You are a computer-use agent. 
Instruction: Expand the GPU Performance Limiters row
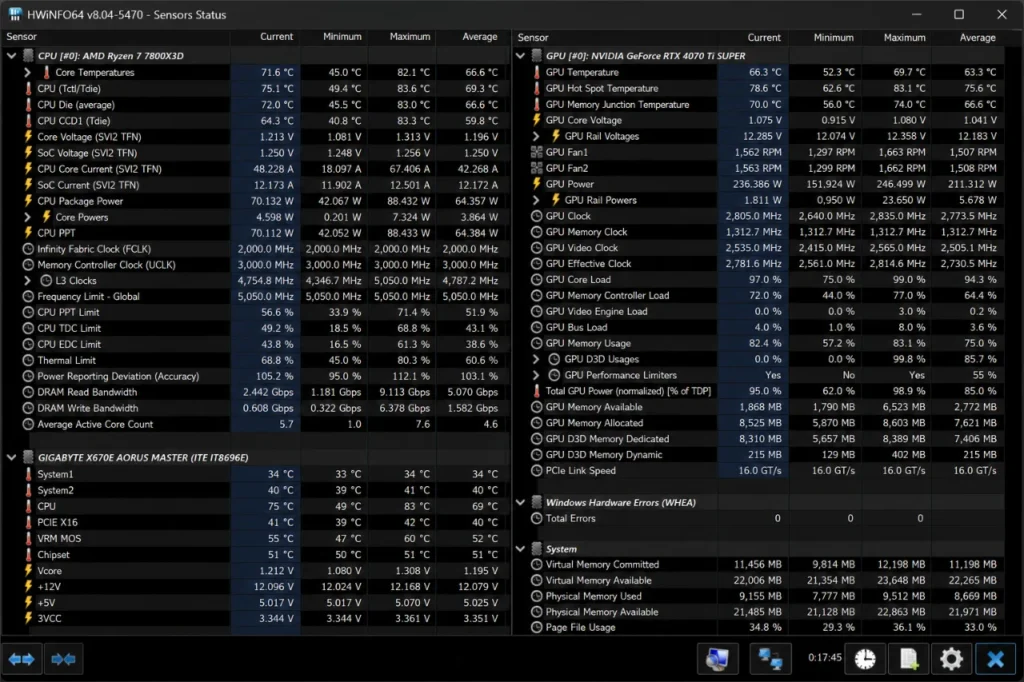point(536,375)
